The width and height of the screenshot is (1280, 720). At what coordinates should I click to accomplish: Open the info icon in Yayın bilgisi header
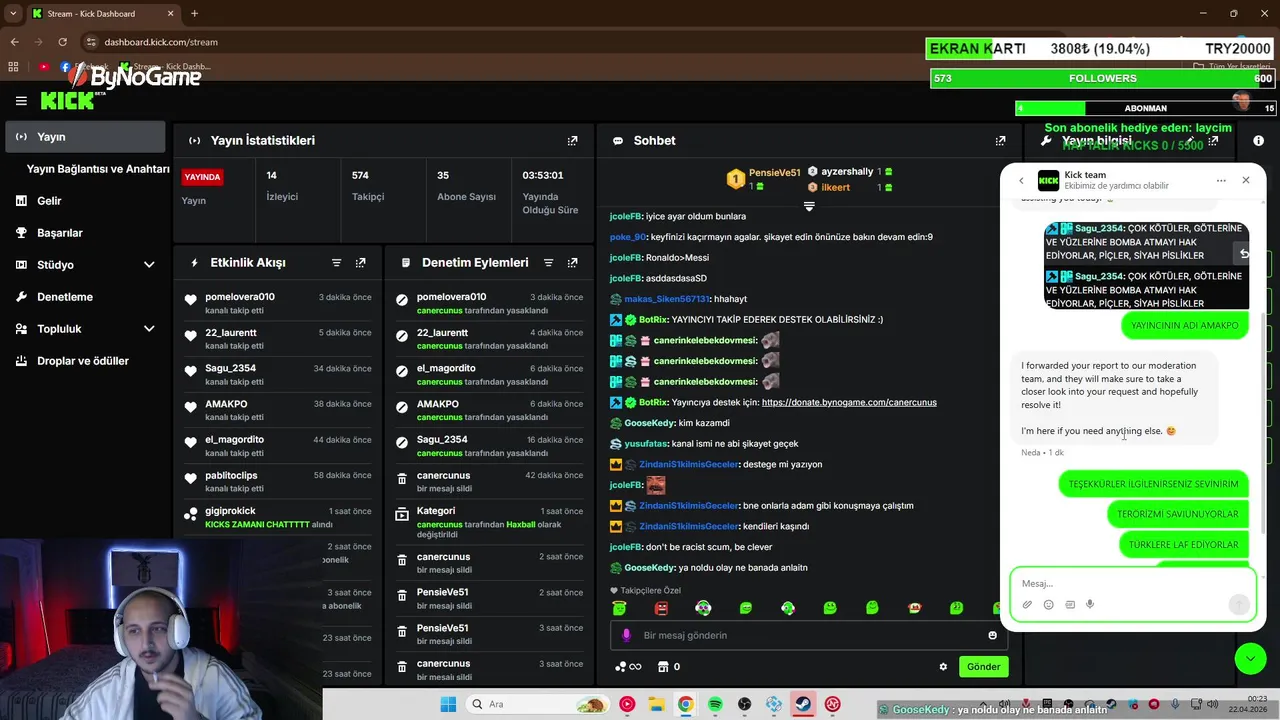pos(1258,141)
